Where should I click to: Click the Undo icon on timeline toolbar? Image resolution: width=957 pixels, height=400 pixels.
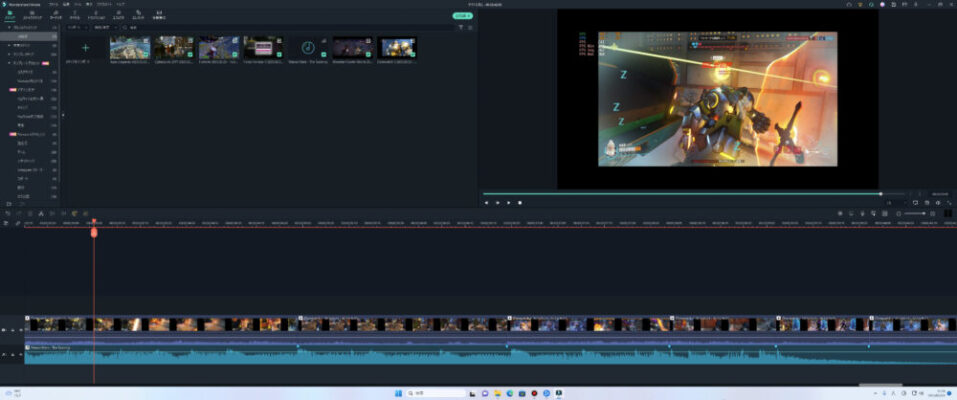coord(8,213)
